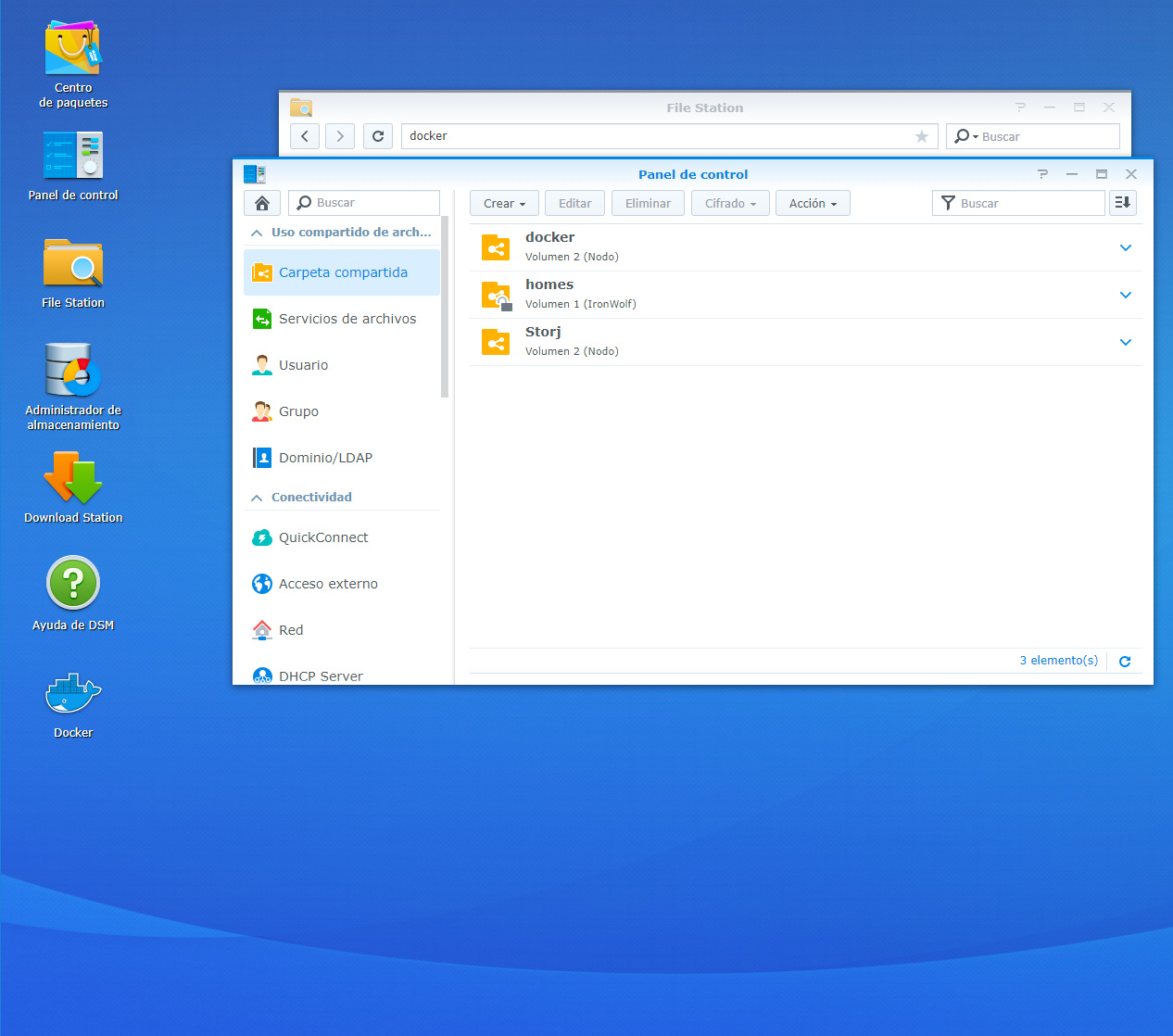This screenshot has height=1036, width=1173.
Task: Open help for Panel de control window
Action: point(1042,174)
